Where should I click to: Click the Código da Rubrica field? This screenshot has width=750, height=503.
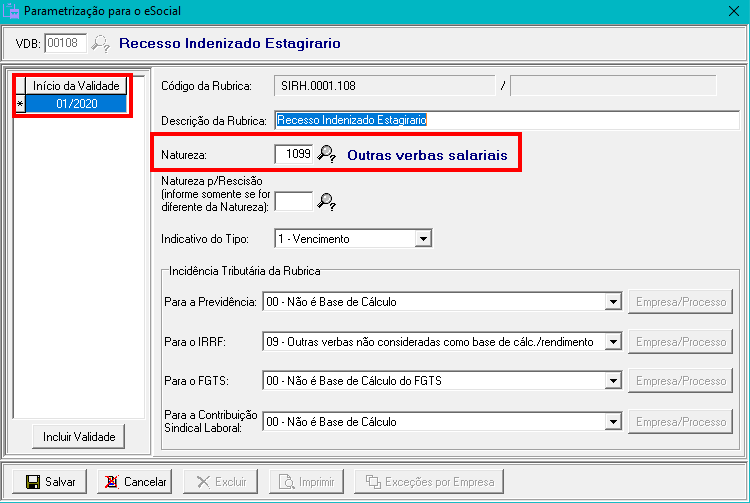384,86
